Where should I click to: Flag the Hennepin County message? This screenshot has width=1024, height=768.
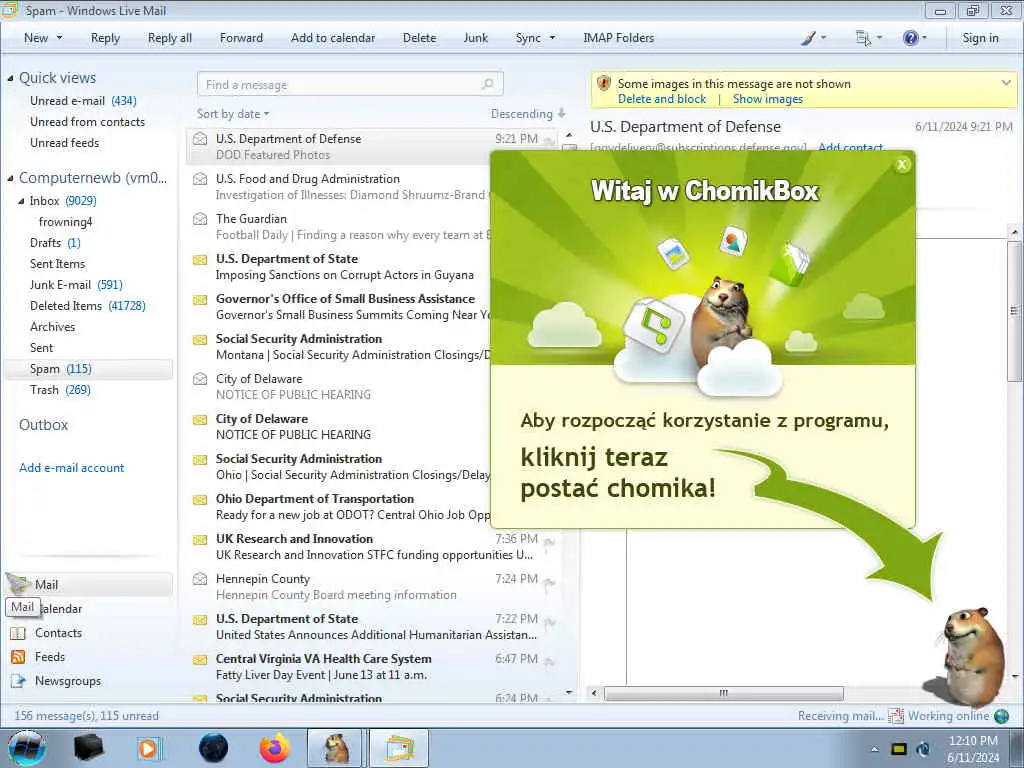[549, 582]
